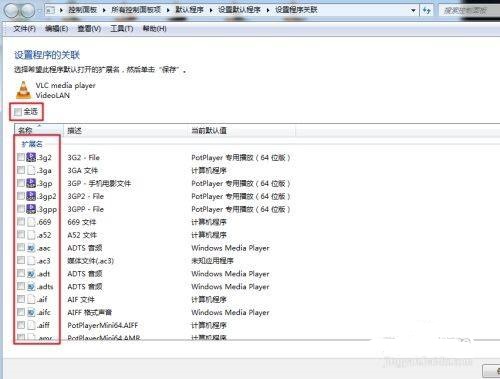Click the .3gp2 file type icon
The width and height of the screenshot is (500, 379).
pos(31,196)
